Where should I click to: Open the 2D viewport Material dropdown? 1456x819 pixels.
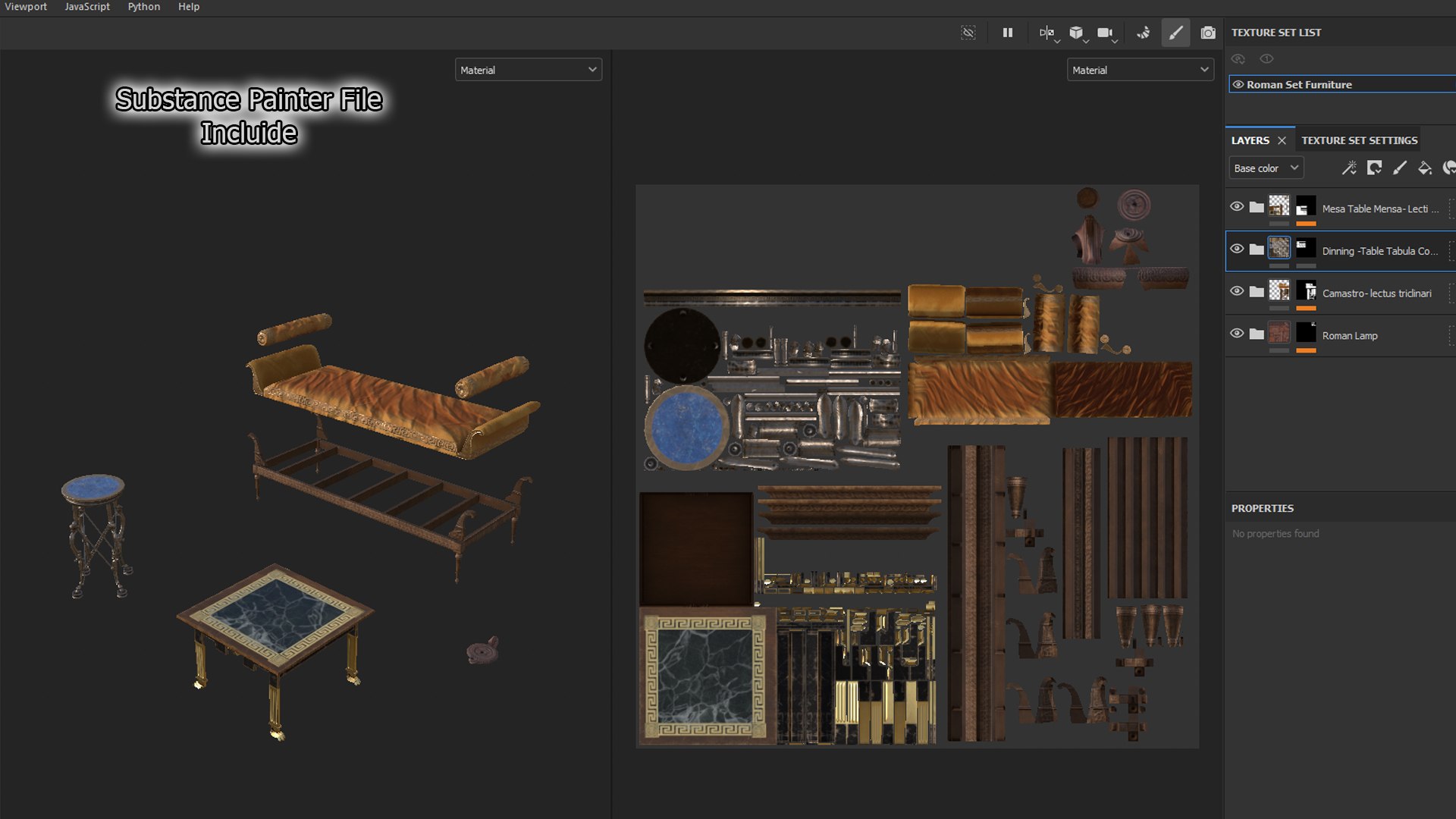click(1141, 70)
